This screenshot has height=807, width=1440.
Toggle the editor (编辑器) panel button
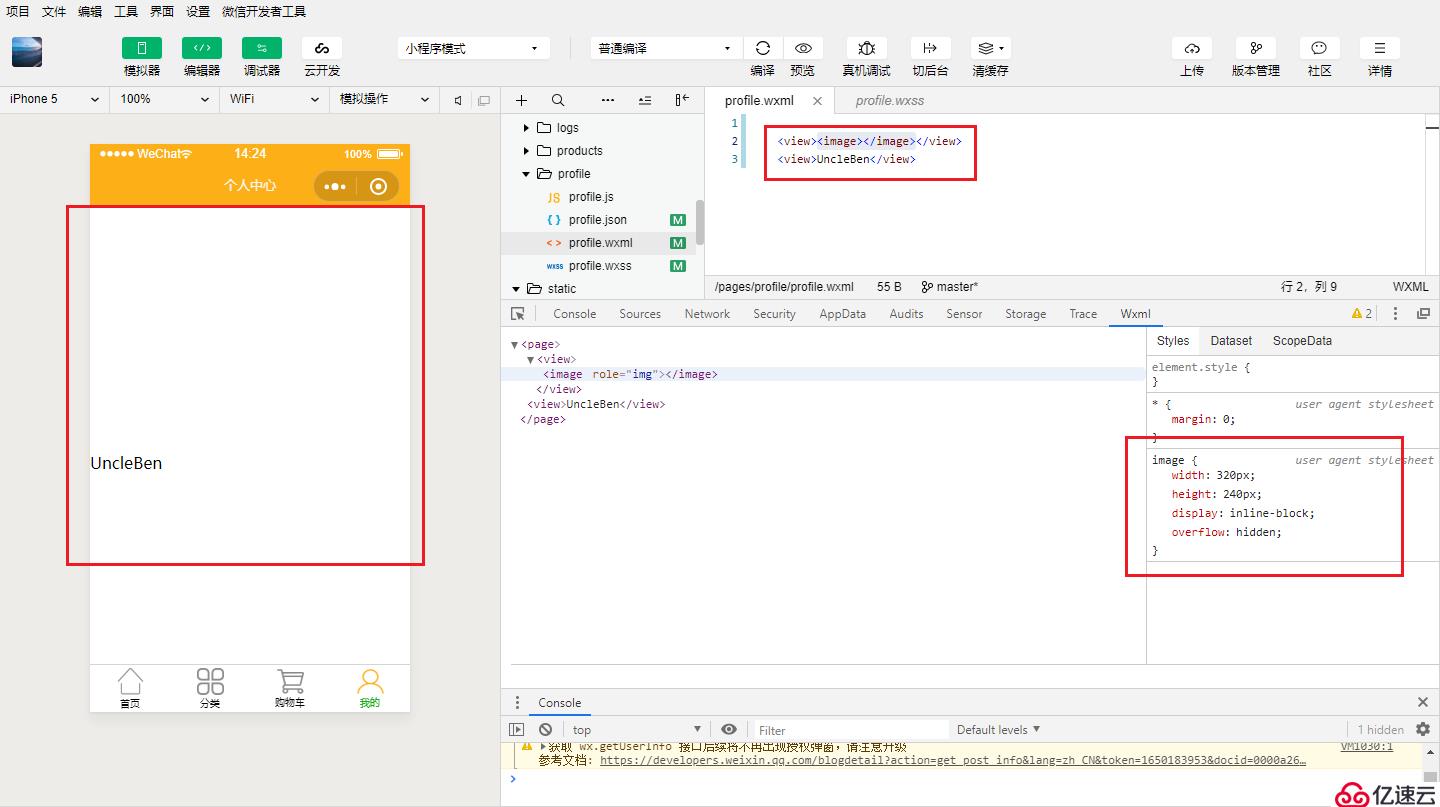coord(202,48)
